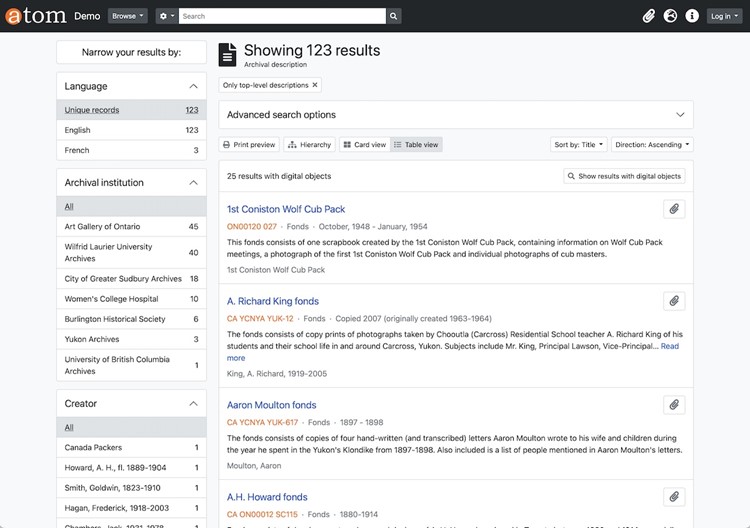
Task: Select Table view layout
Action: click(x=416, y=145)
